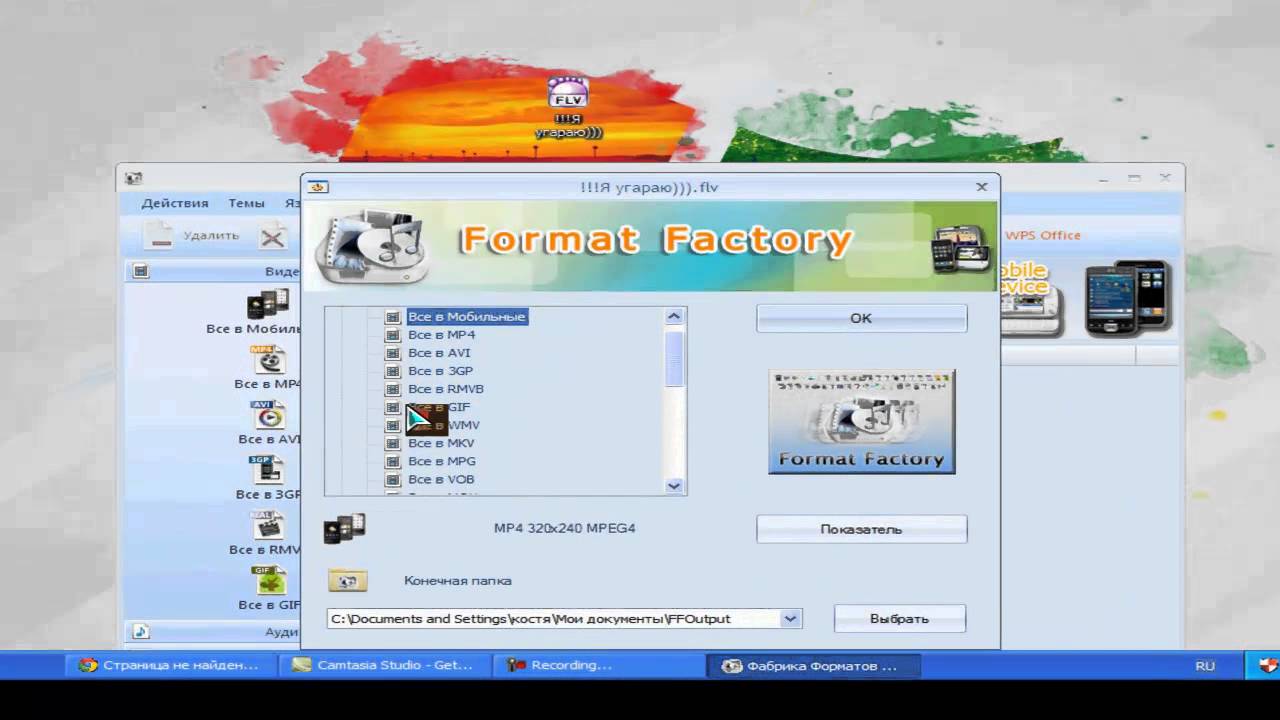Click the MP4 320x240 MPEG4 profile text

click(564, 528)
